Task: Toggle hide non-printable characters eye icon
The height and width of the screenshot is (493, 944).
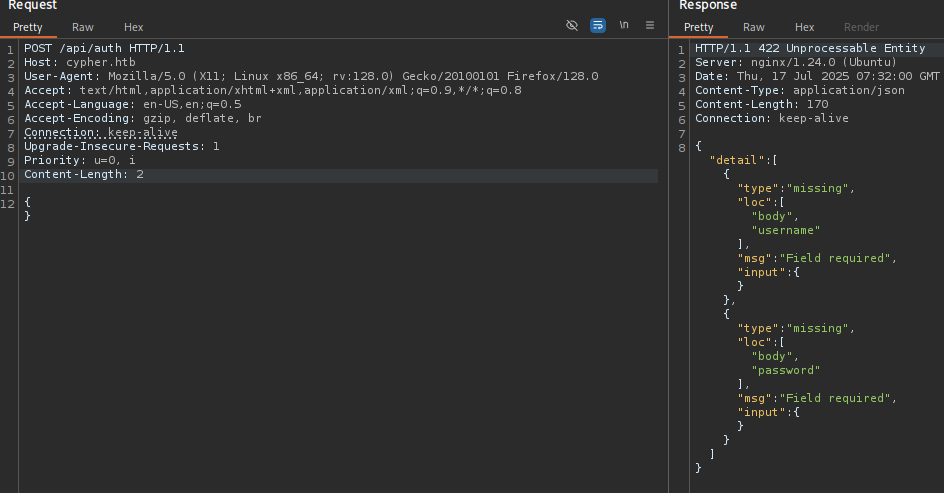Action: click(x=572, y=25)
